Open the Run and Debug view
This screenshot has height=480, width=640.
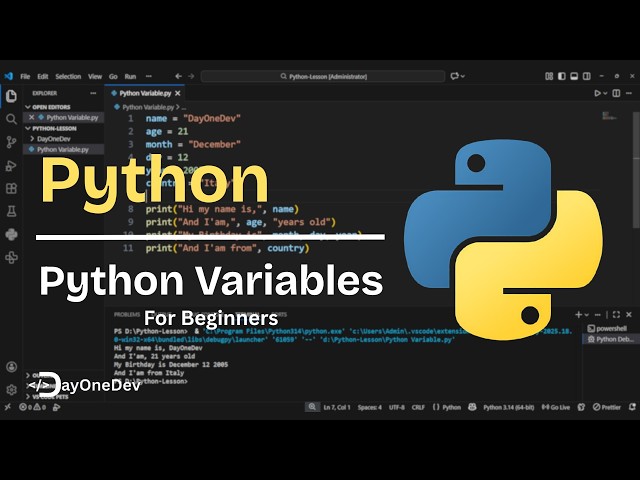pos(11,165)
